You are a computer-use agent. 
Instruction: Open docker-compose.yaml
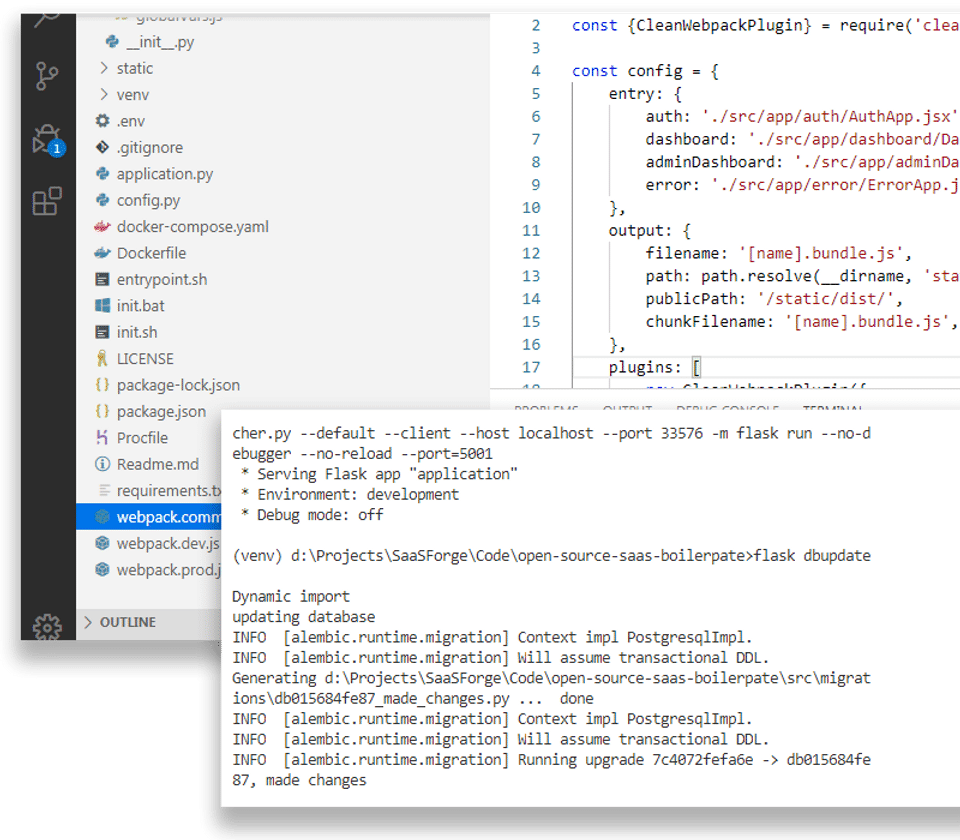point(193,227)
